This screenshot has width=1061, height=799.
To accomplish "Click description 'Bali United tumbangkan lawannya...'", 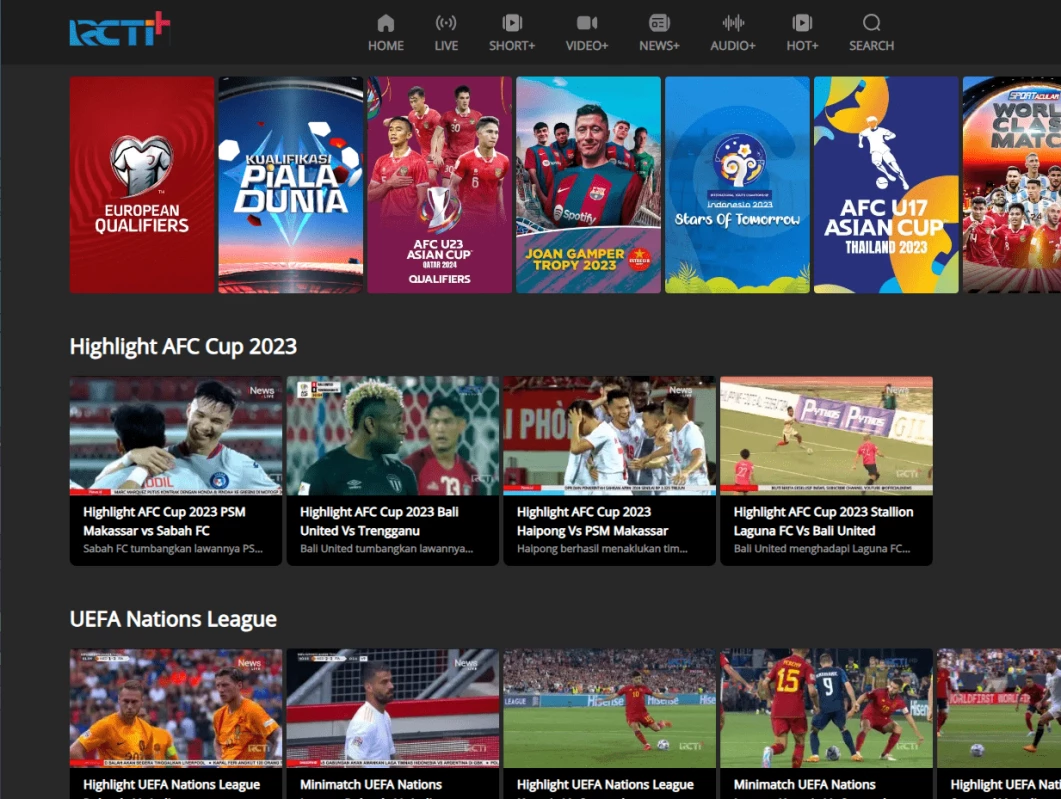I will (386, 549).
